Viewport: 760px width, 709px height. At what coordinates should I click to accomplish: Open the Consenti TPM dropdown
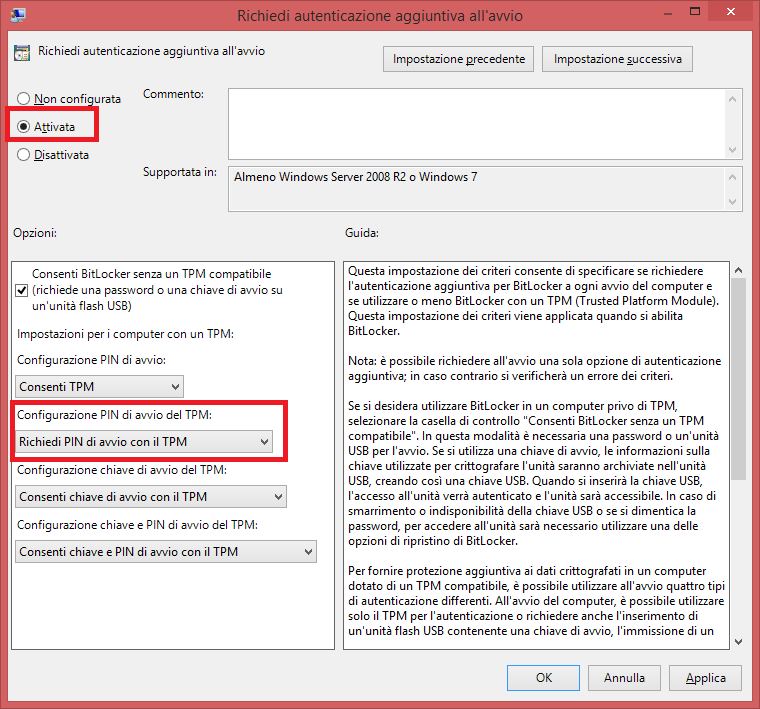point(99,387)
